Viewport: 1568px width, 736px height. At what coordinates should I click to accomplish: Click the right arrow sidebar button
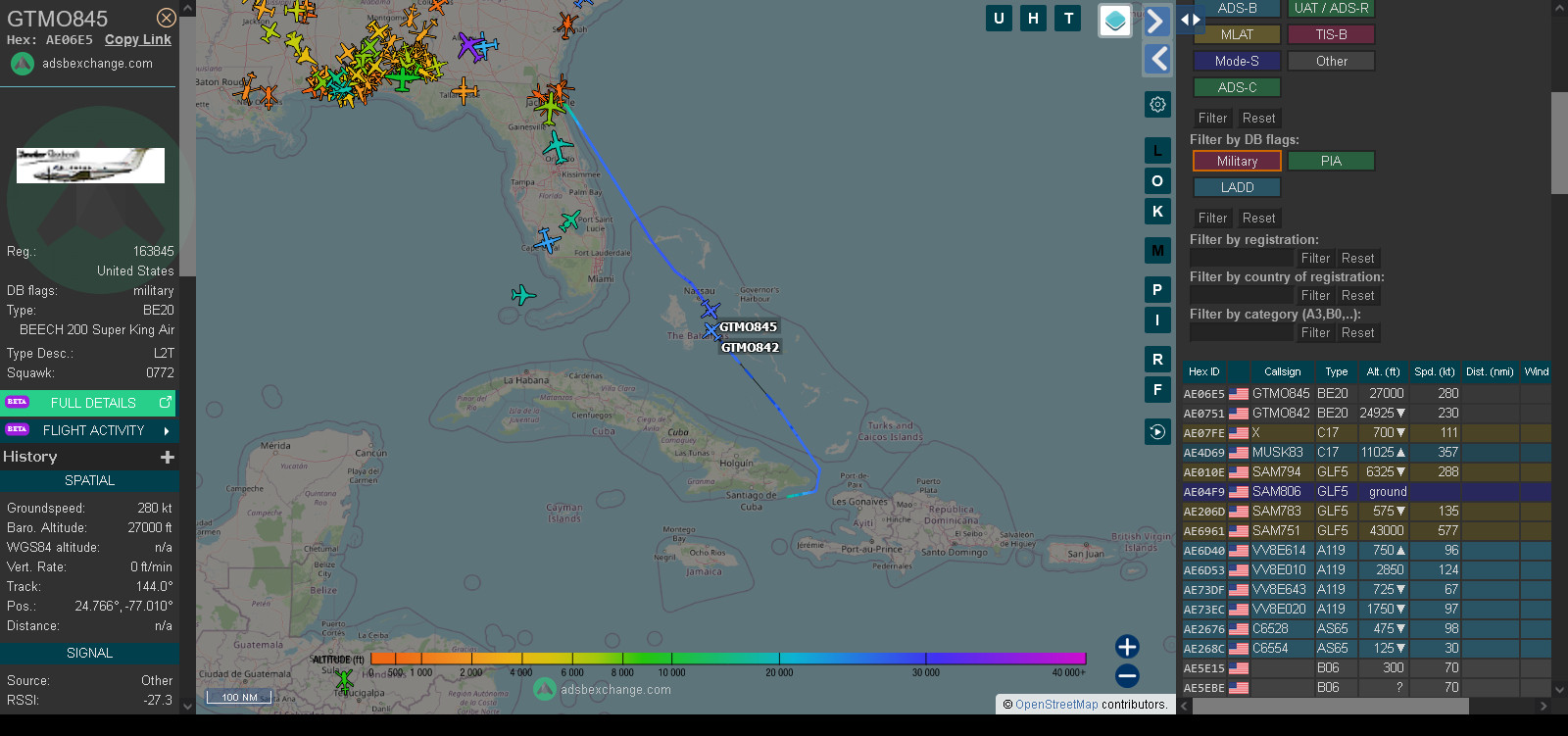click(x=1157, y=21)
